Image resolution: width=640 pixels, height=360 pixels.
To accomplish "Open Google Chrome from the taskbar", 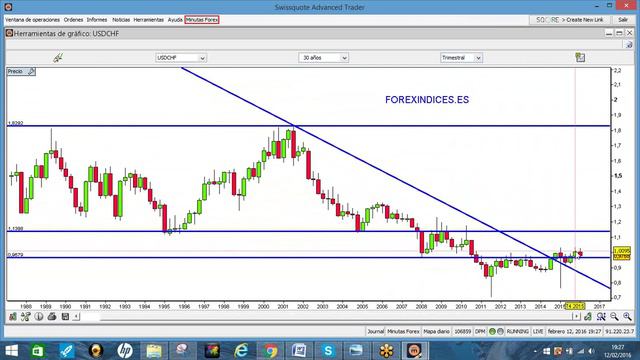I will click(x=270, y=351).
